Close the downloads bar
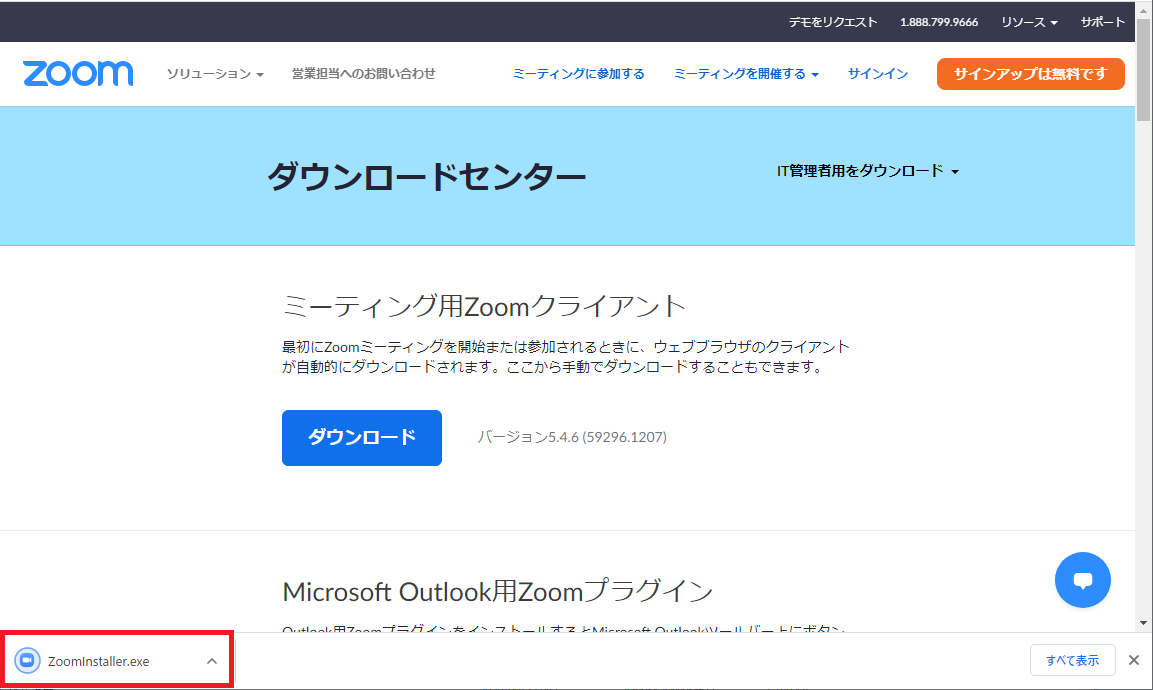1153x690 pixels. 1134,660
